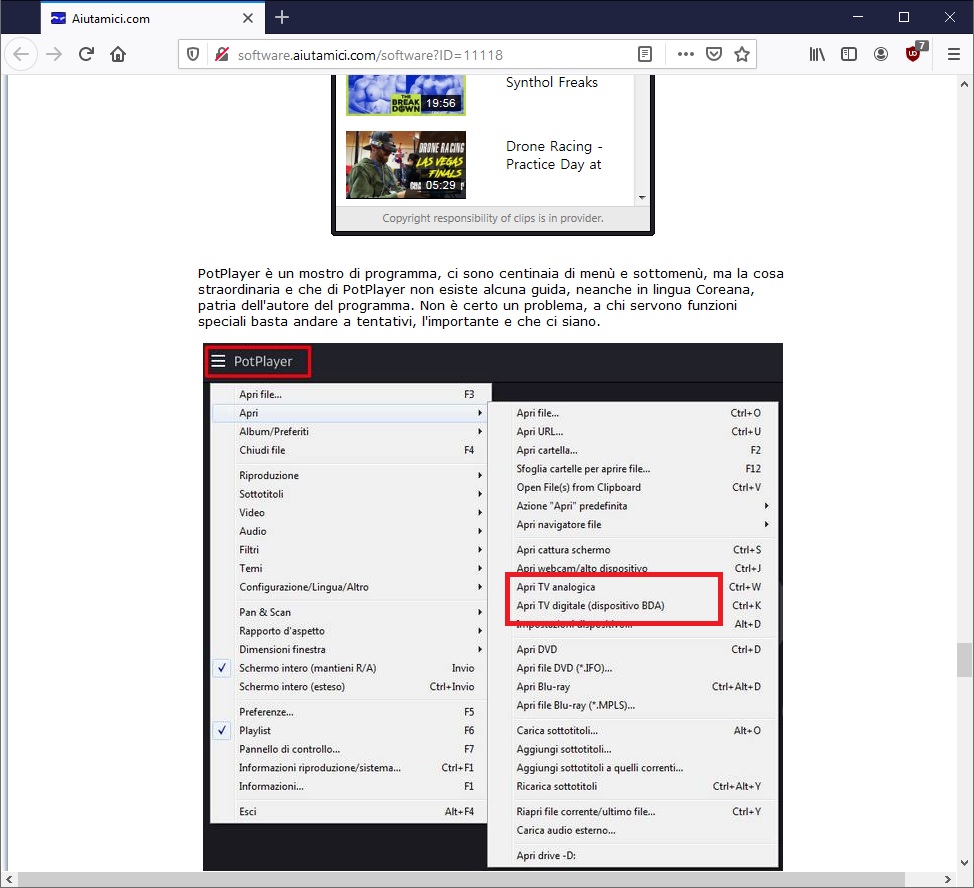
Task: Select Apri TV analogica entry
Action: (634, 587)
